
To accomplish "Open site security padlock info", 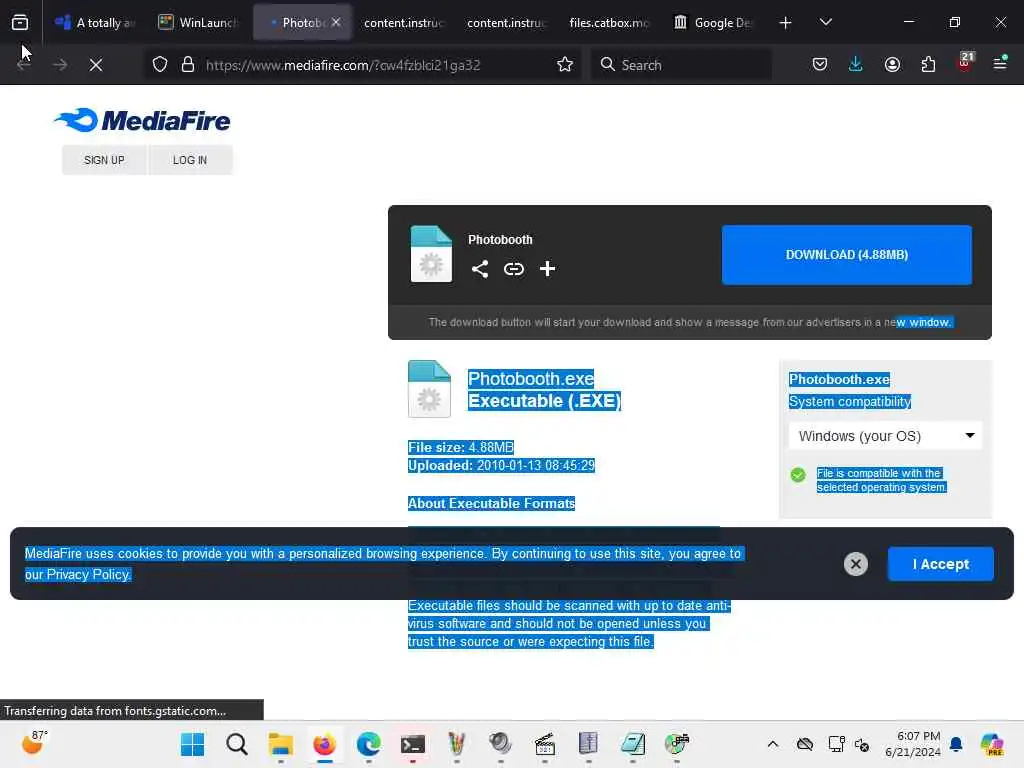I will click(188, 65).
